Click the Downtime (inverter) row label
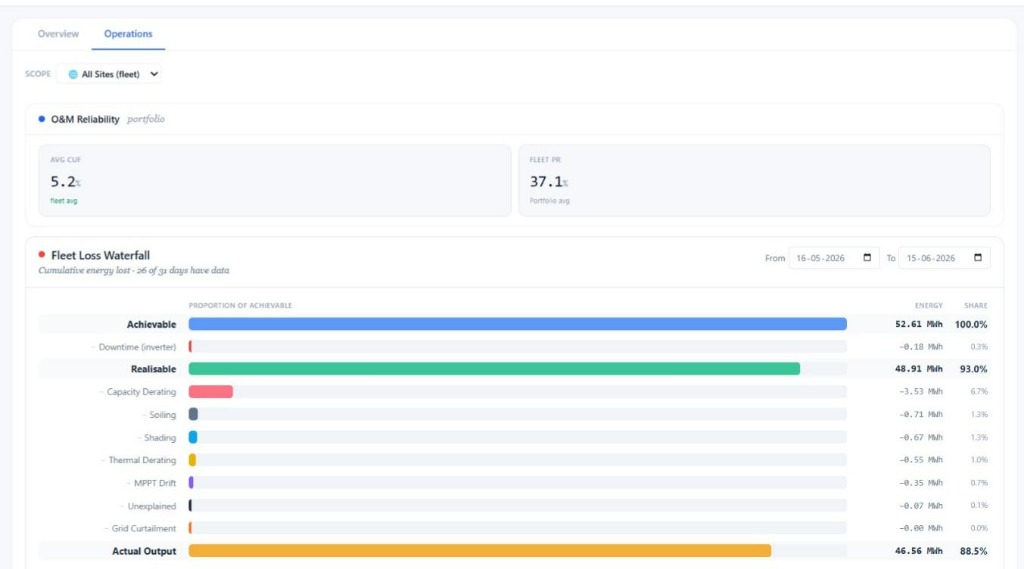The width and height of the screenshot is (1024, 569). 137,347
